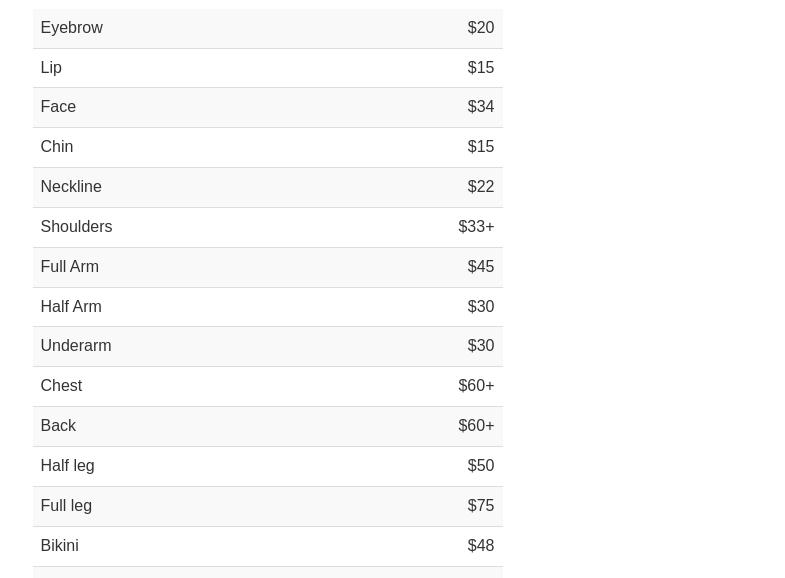Click the Full Arm label
Image resolution: width=785 pixels, height=578 pixels.
(69, 266)
